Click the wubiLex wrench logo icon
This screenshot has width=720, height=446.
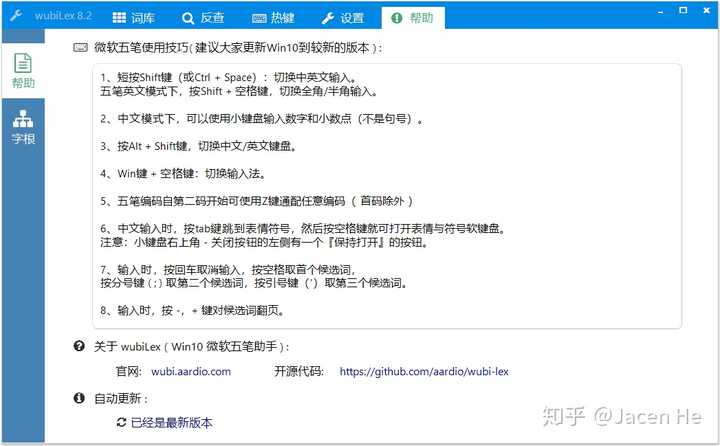[16, 16]
